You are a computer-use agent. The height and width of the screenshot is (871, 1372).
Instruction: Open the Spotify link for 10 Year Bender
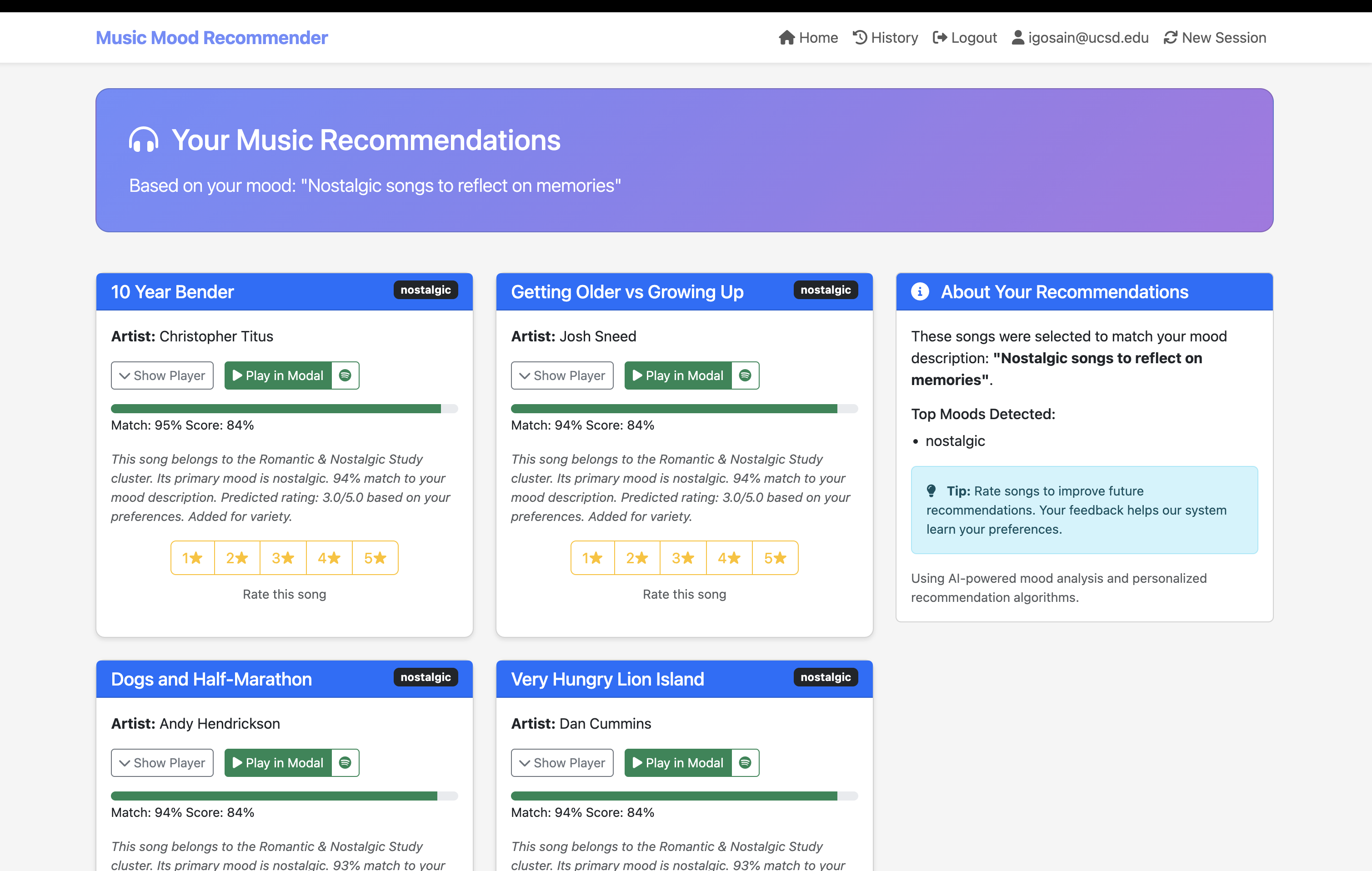point(346,375)
